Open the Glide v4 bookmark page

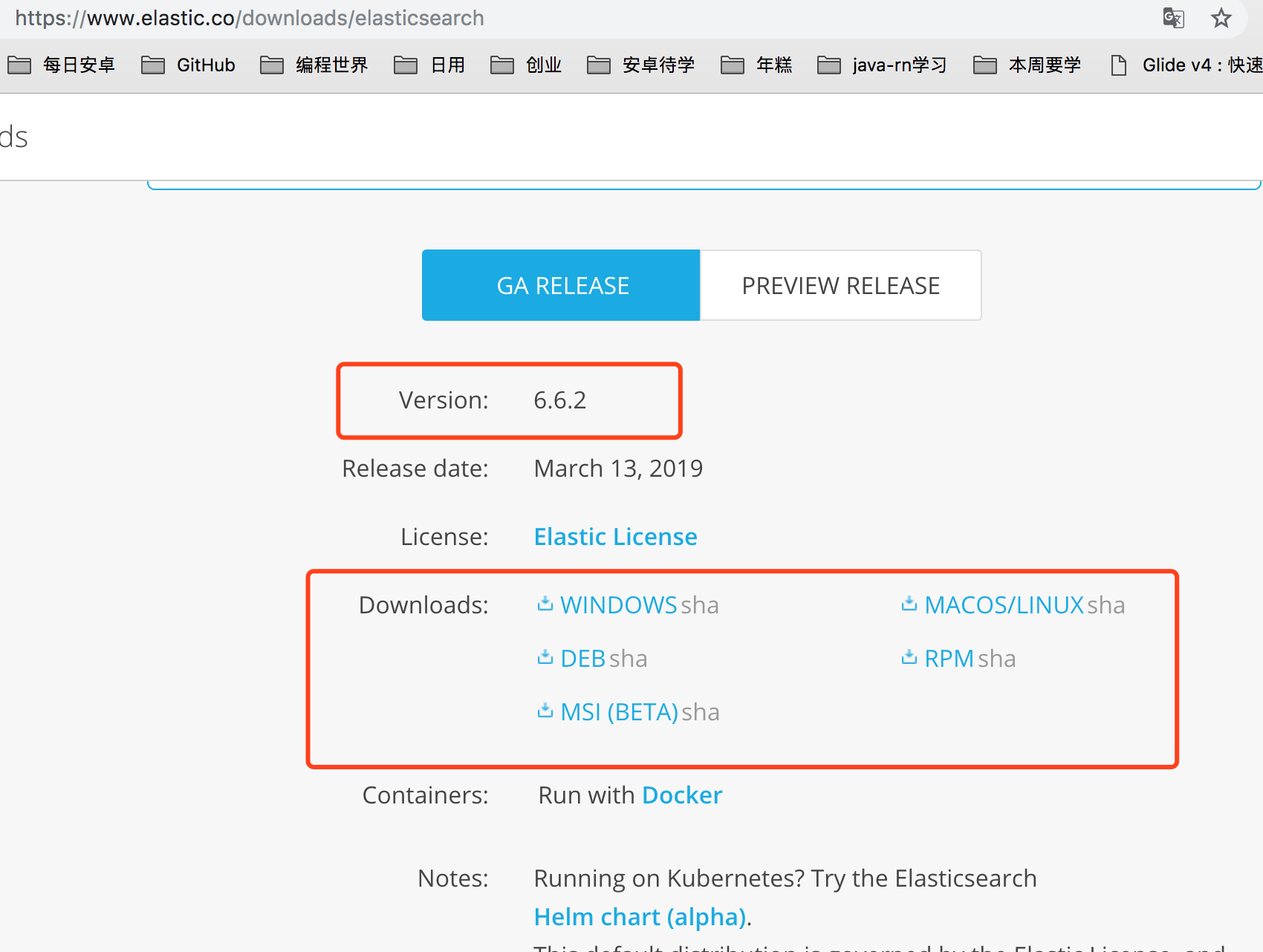tap(1186, 65)
